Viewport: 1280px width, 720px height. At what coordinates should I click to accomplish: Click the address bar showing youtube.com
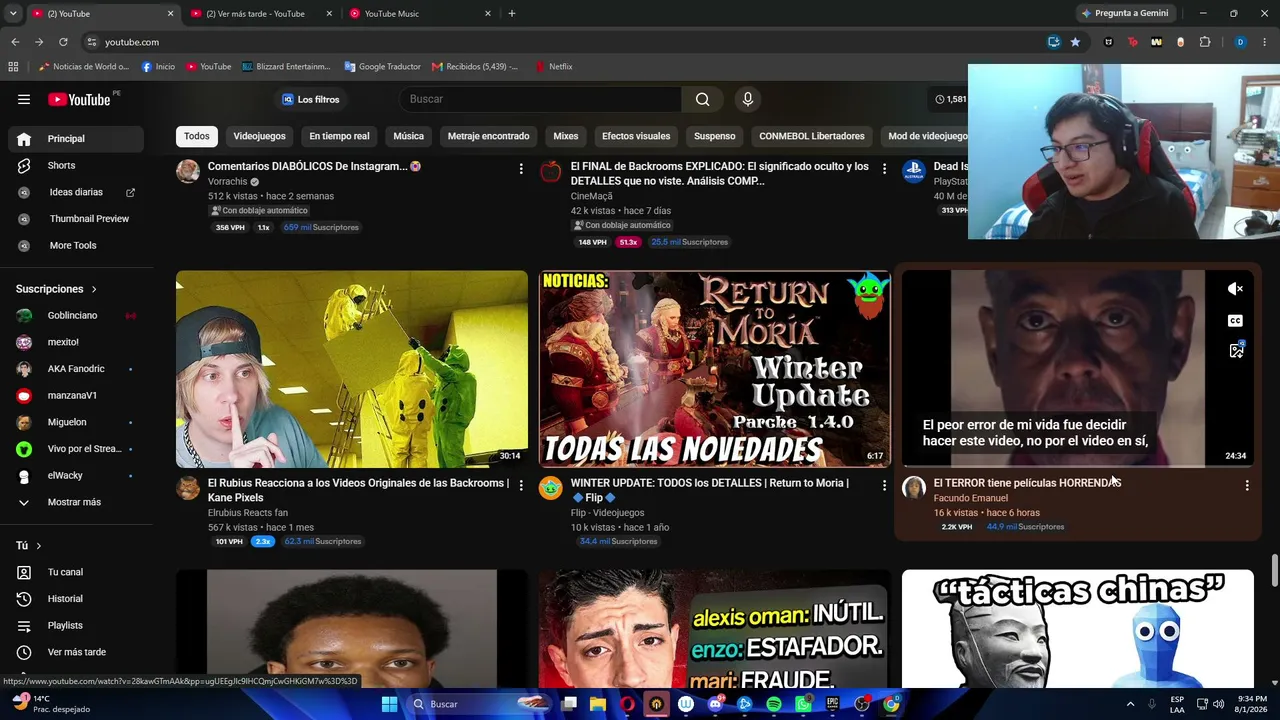click(x=560, y=42)
